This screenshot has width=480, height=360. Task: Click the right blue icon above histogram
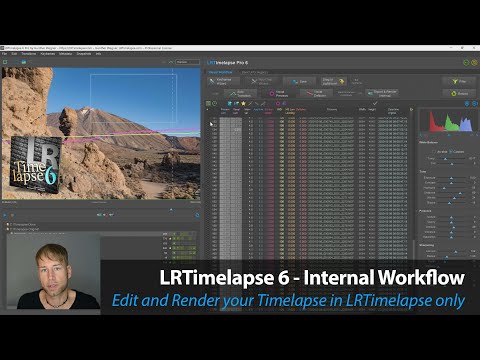pyautogui.click(x=474, y=104)
